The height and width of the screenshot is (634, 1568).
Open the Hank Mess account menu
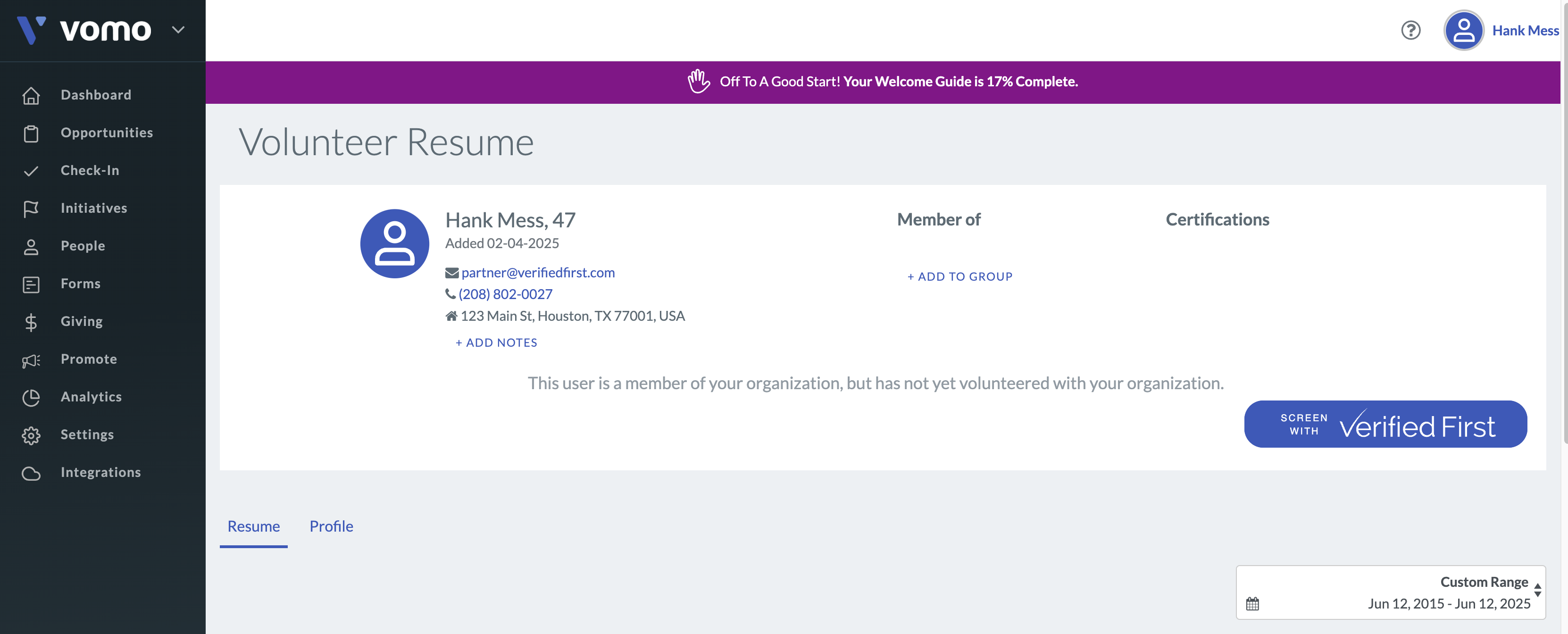[1525, 30]
